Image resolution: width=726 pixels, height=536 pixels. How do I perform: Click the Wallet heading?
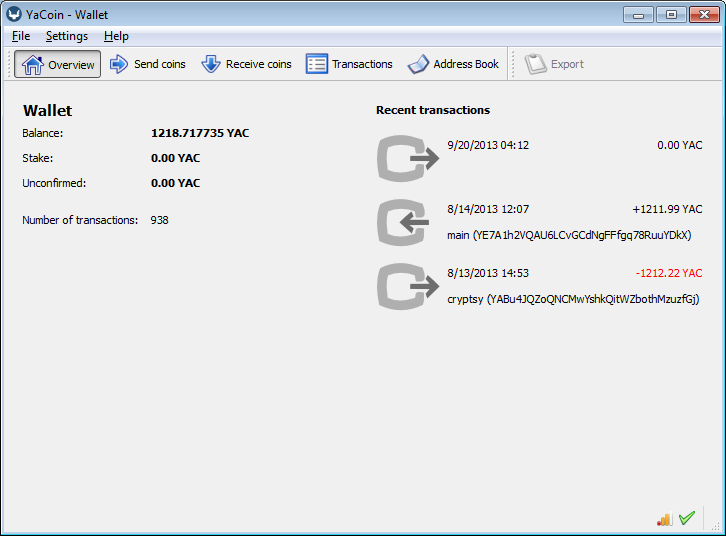click(x=48, y=111)
